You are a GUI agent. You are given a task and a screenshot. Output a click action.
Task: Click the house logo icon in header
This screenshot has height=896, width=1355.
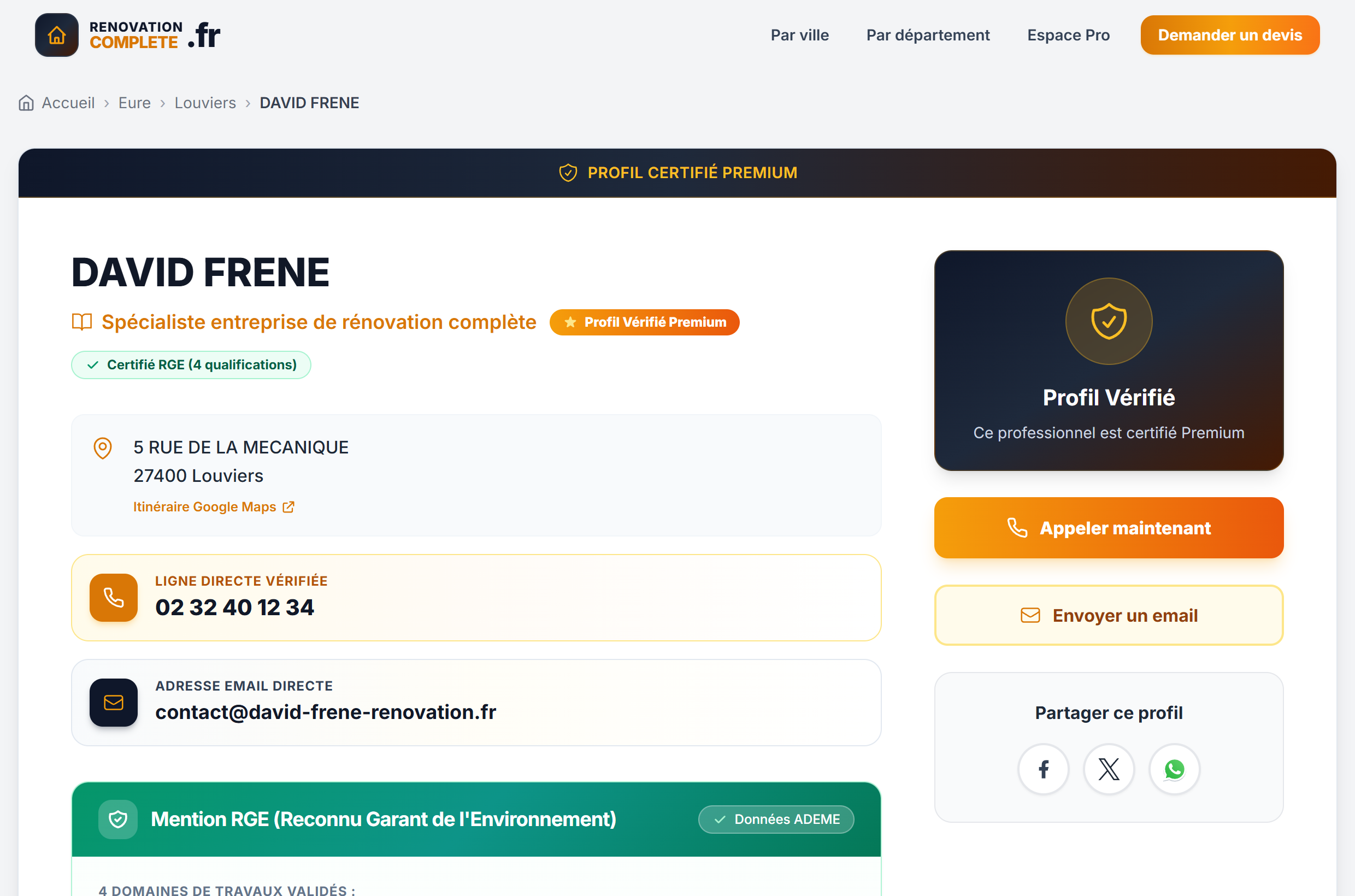(x=57, y=35)
